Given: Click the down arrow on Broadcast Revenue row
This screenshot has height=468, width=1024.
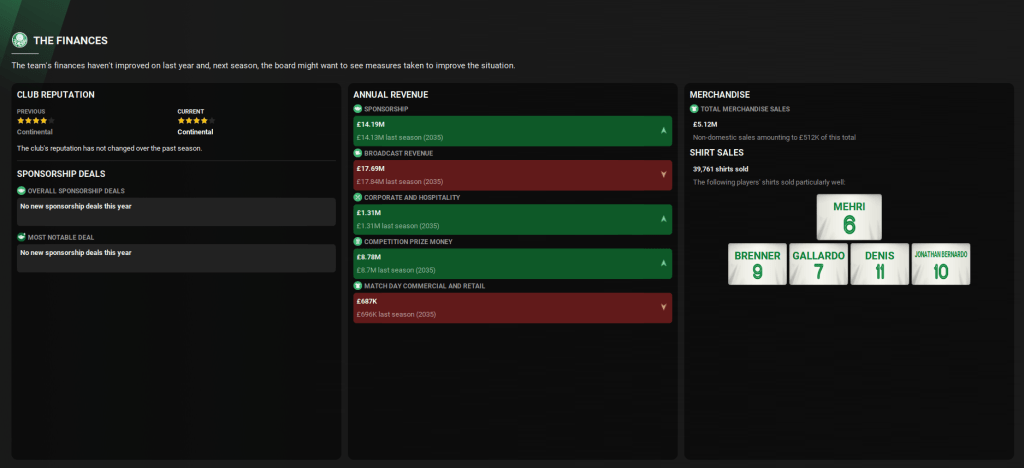Looking at the screenshot, I should coord(663,175).
